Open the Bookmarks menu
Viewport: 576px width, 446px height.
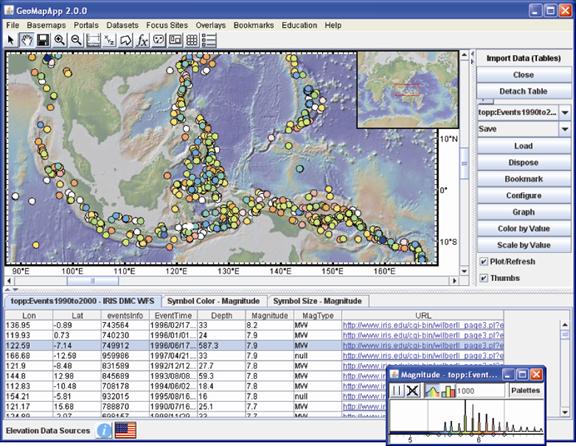tap(253, 25)
